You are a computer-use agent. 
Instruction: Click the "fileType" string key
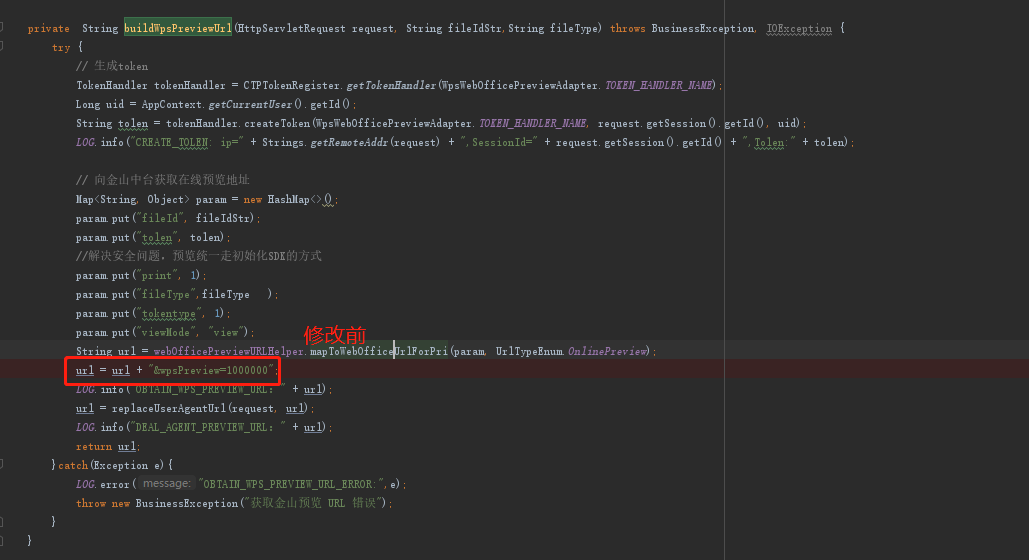pyautogui.click(x=165, y=295)
